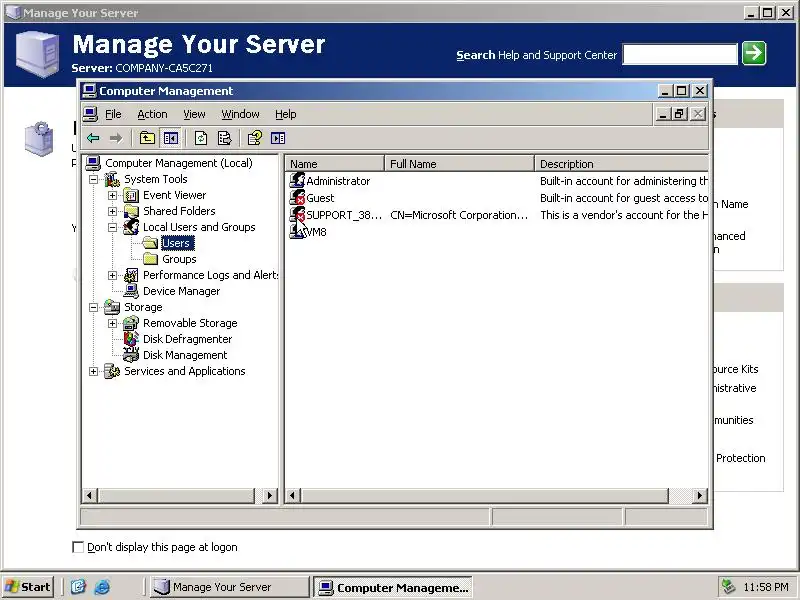The image size is (800, 600).
Task: Click the Refresh toolbar icon
Action: pos(201,138)
